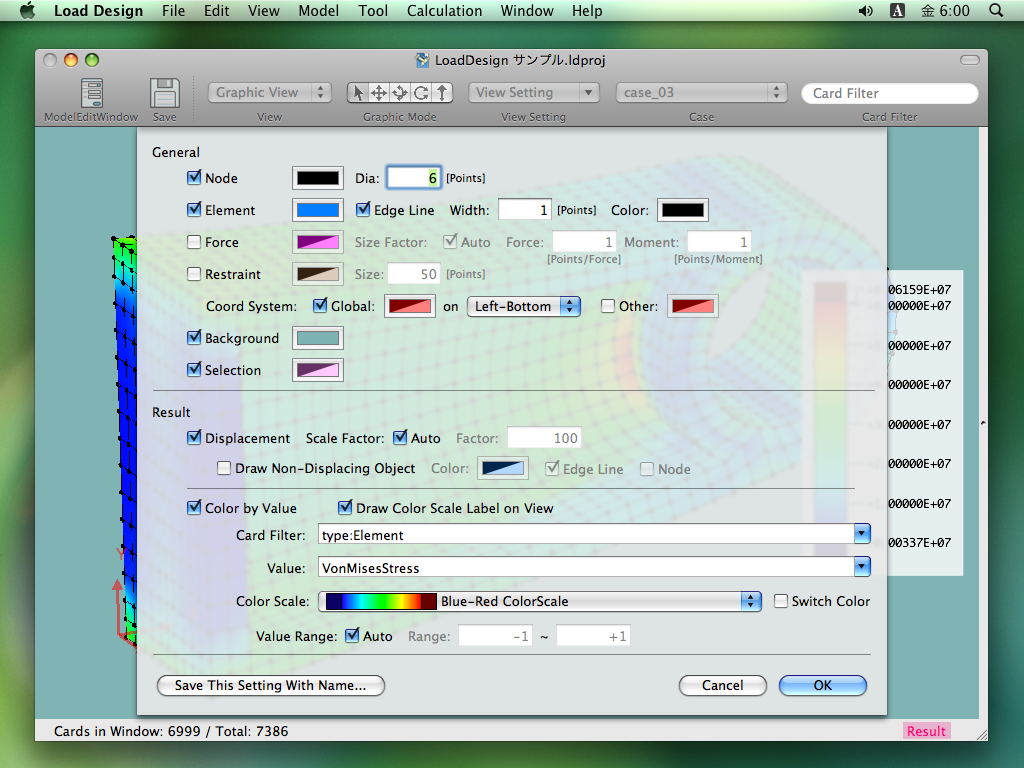This screenshot has width=1024, height=768.
Task: Click the Card Filter search field in toolbar
Action: point(889,93)
